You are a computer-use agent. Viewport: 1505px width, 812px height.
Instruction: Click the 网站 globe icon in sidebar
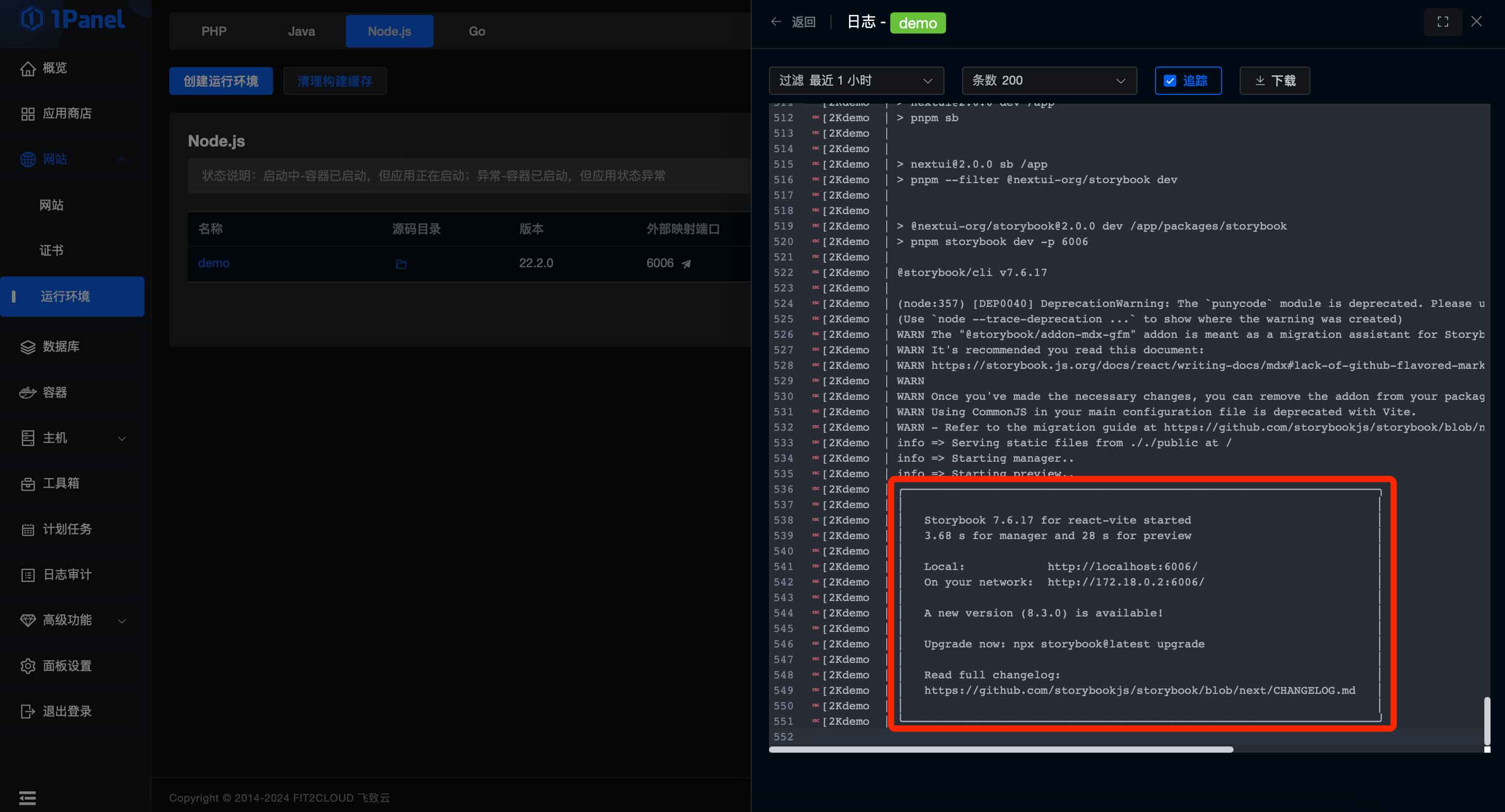pyautogui.click(x=27, y=159)
